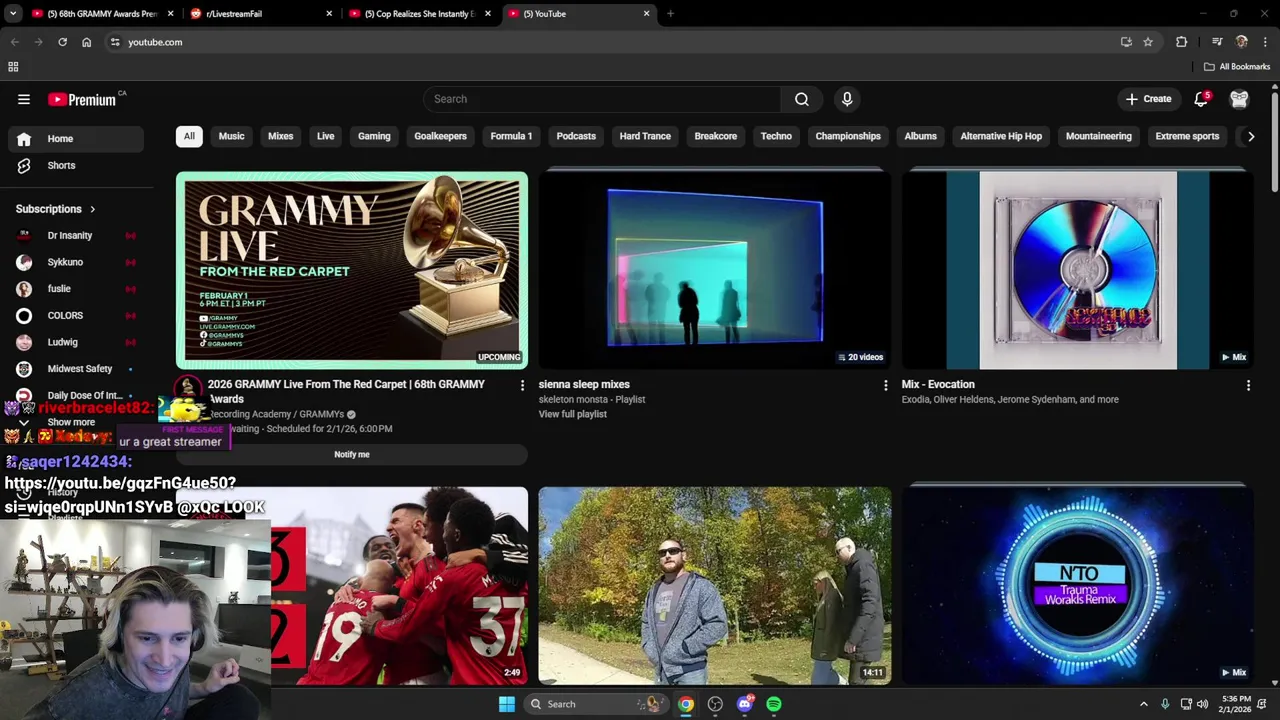Open Chrome icon in the taskbar
The image size is (1280, 720).
point(686,704)
